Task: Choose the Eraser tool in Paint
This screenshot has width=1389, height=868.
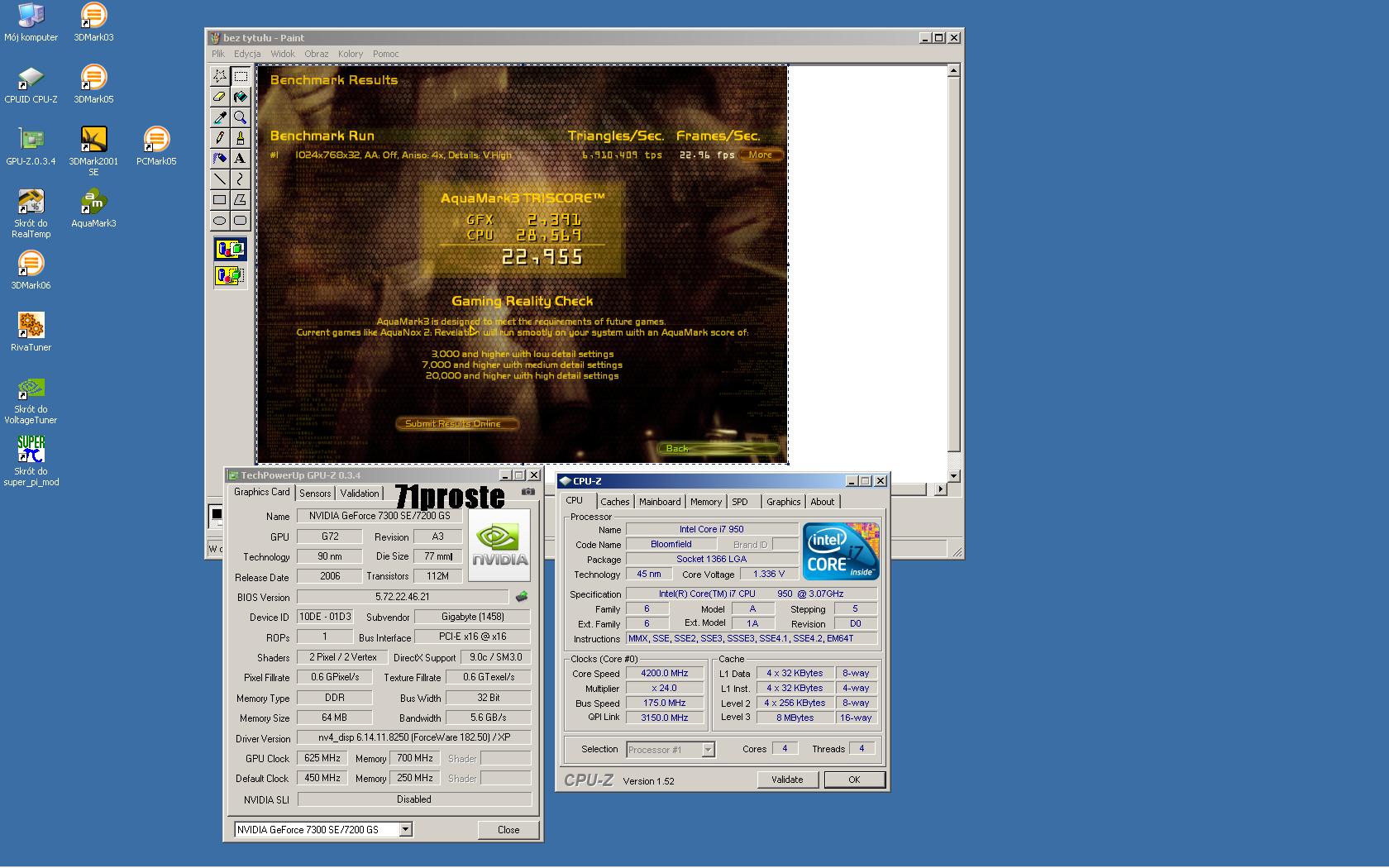Action: coord(219,97)
